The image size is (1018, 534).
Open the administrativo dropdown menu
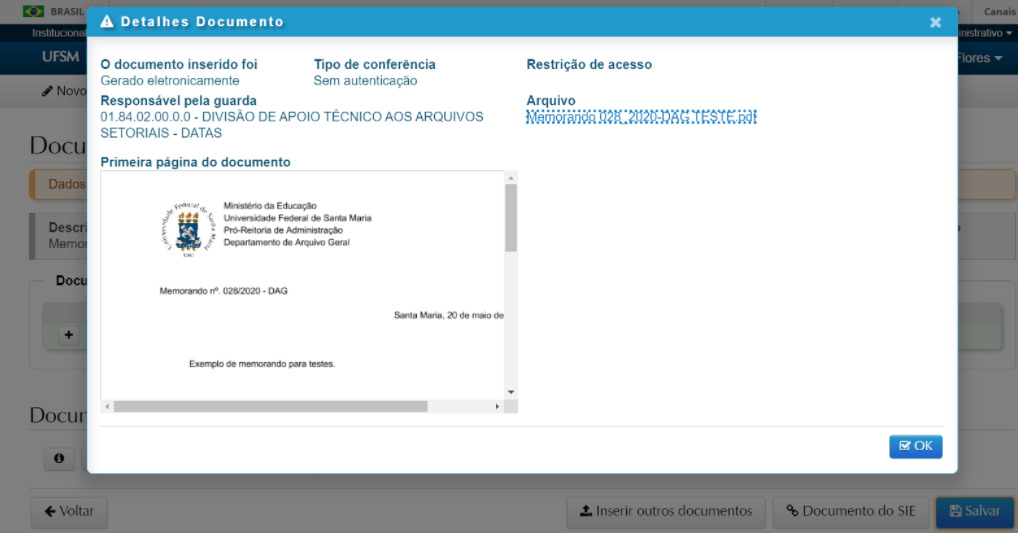coord(988,33)
